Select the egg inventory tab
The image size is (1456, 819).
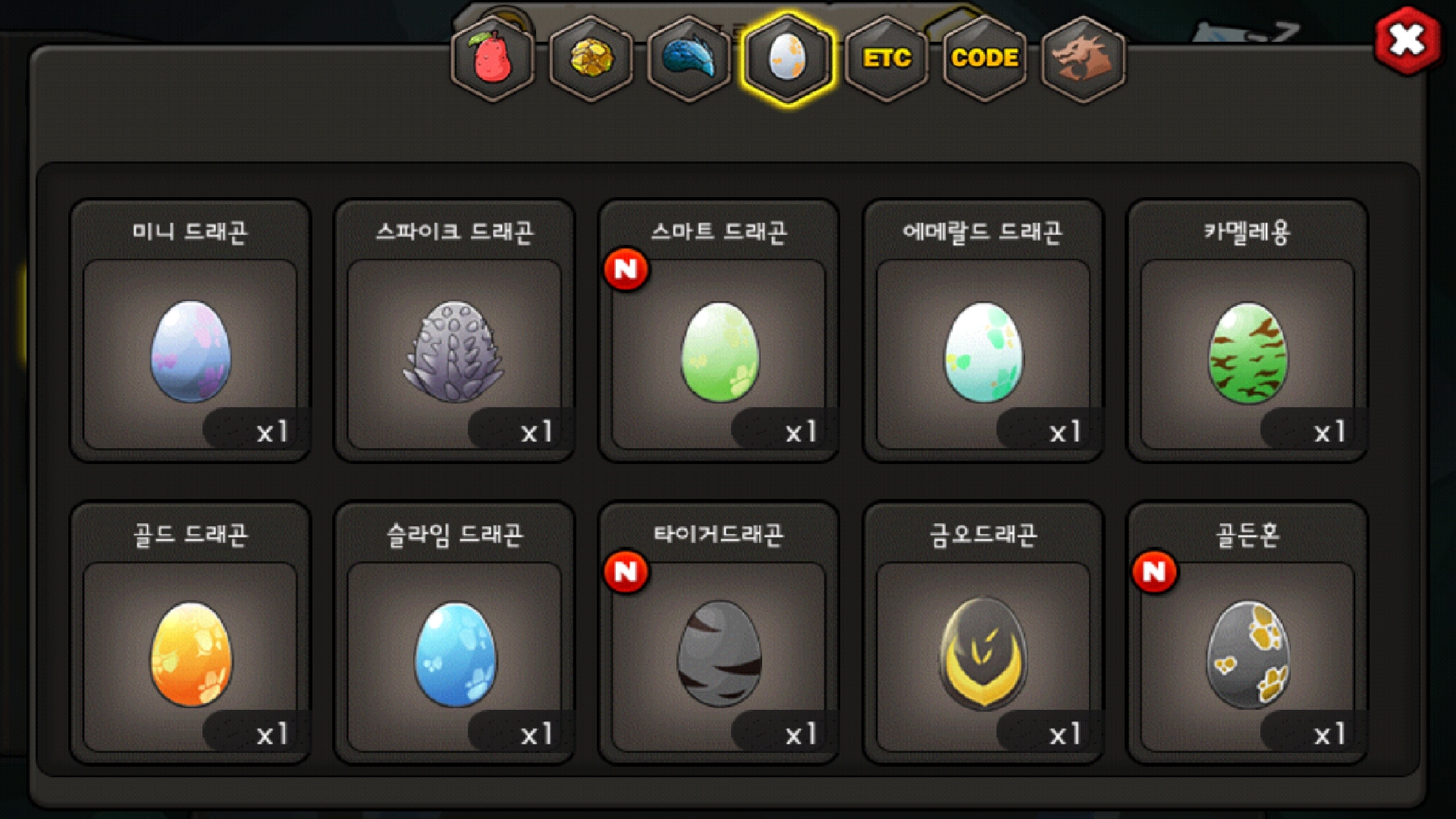coord(788,58)
